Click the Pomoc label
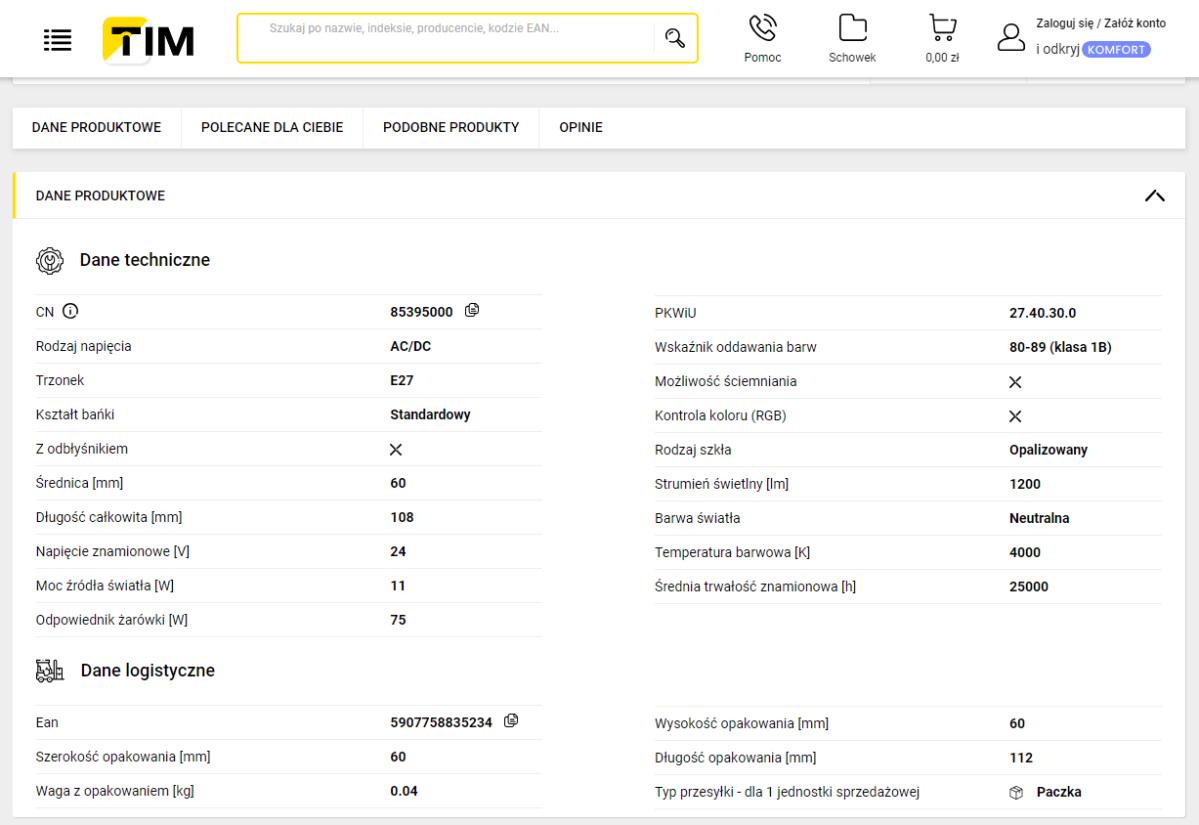The image size is (1199, 825). pos(762,57)
